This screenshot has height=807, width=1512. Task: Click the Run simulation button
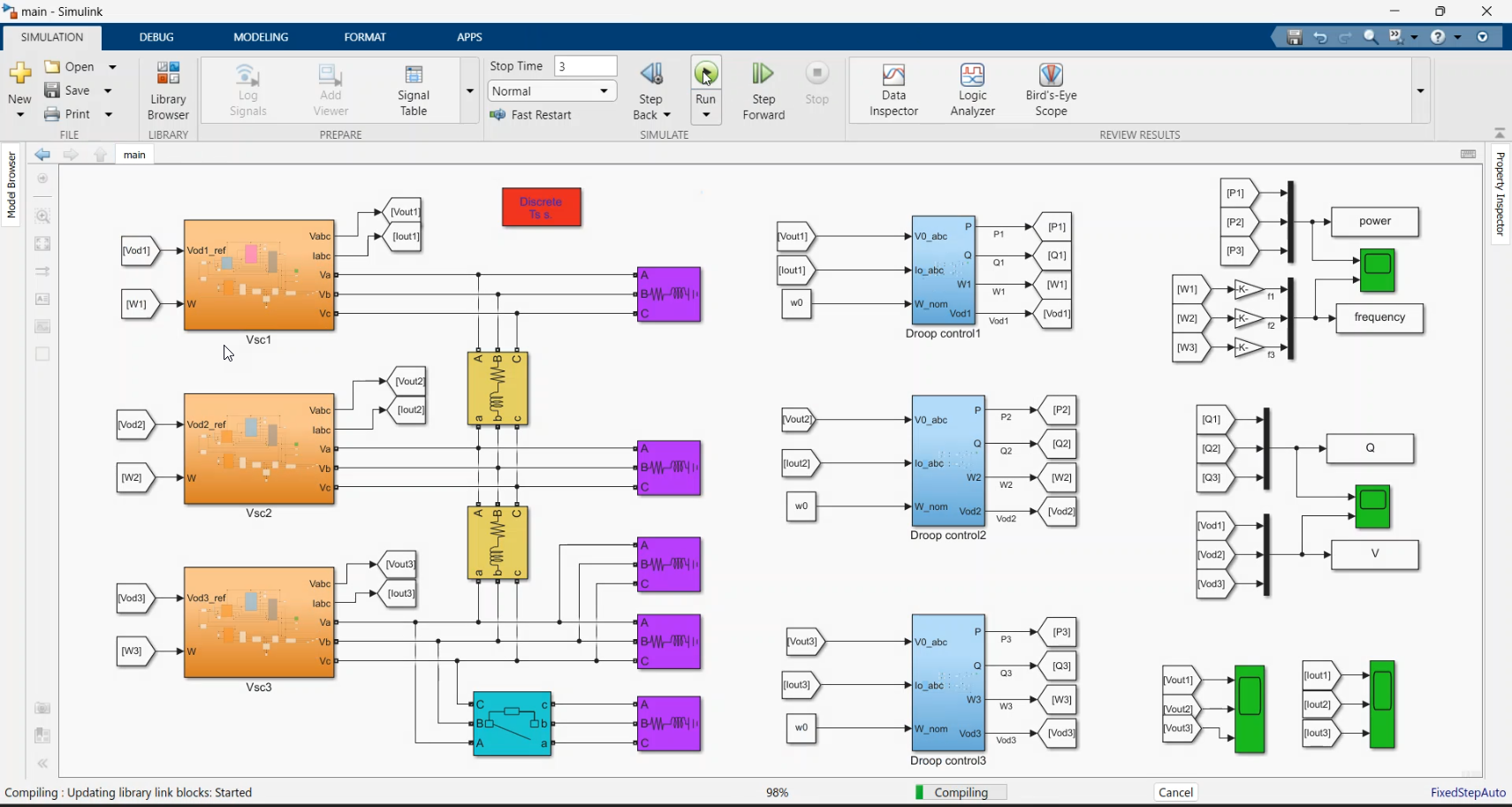point(705,74)
